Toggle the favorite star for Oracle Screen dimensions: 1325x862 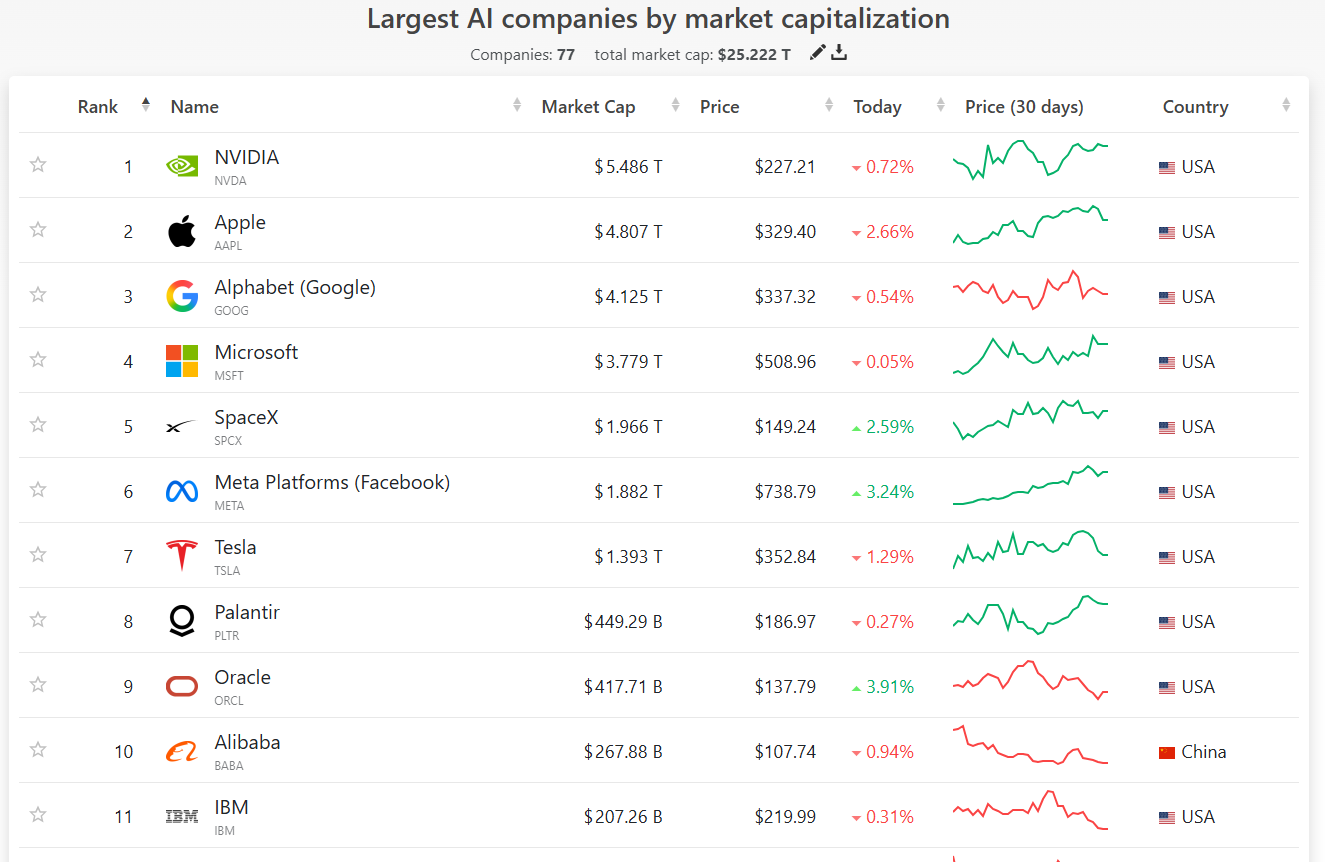38,685
